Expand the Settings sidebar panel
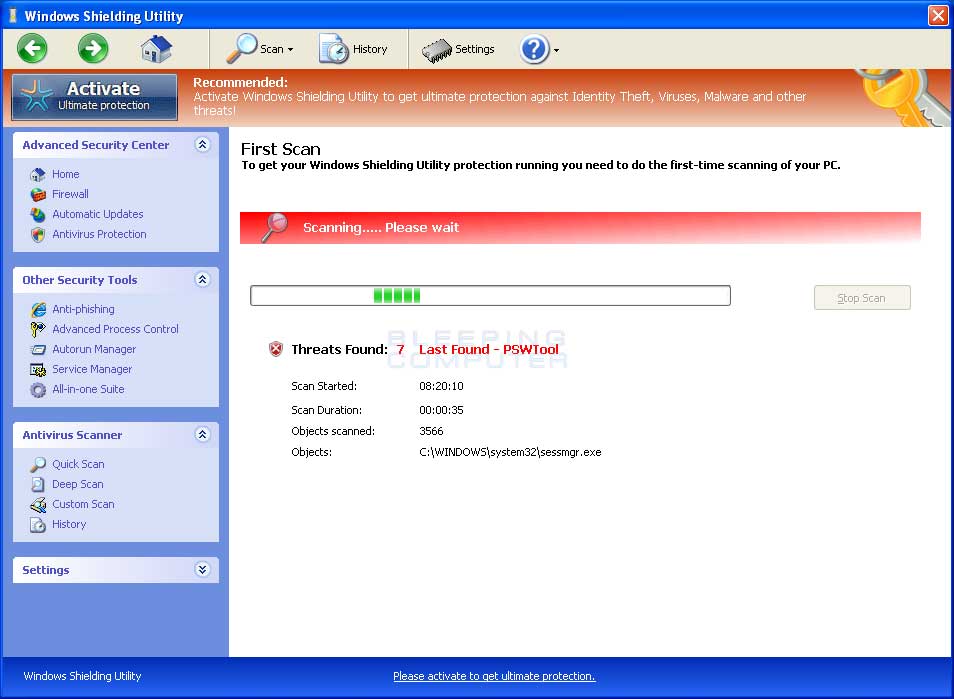This screenshot has width=954, height=699. (203, 570)
